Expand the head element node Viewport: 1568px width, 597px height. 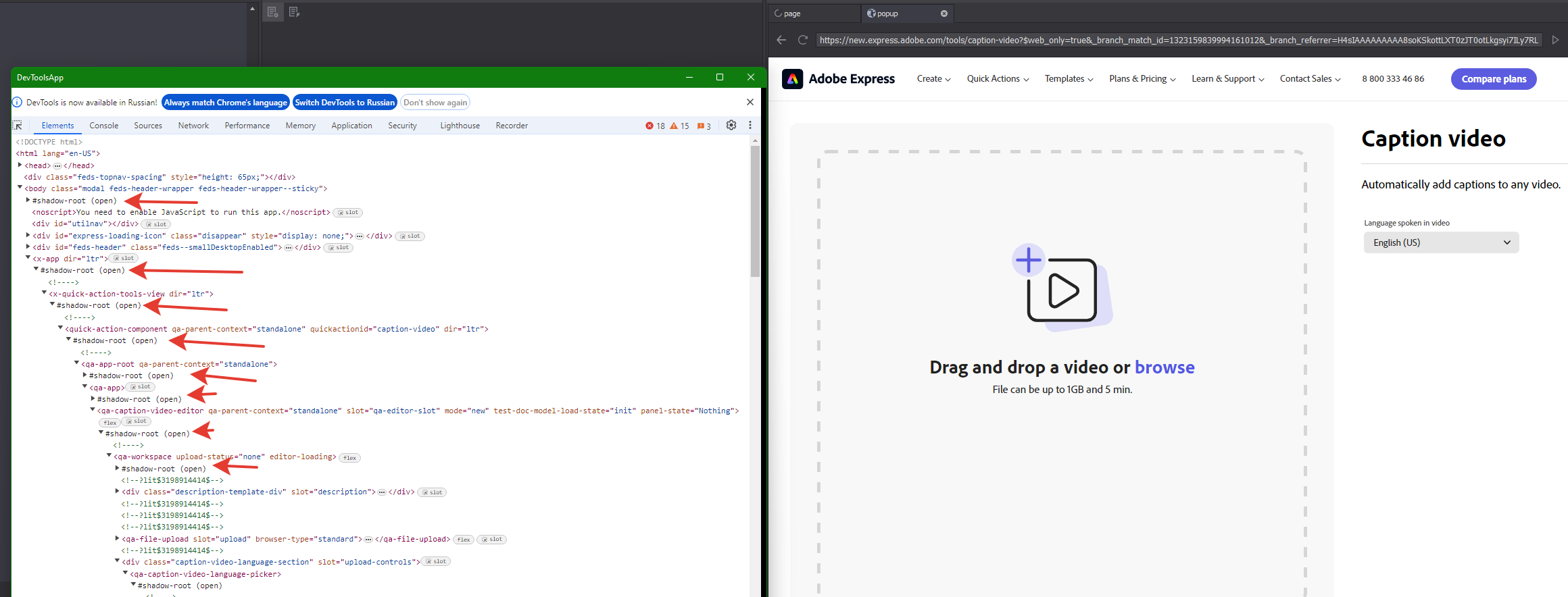click(20, 165)
